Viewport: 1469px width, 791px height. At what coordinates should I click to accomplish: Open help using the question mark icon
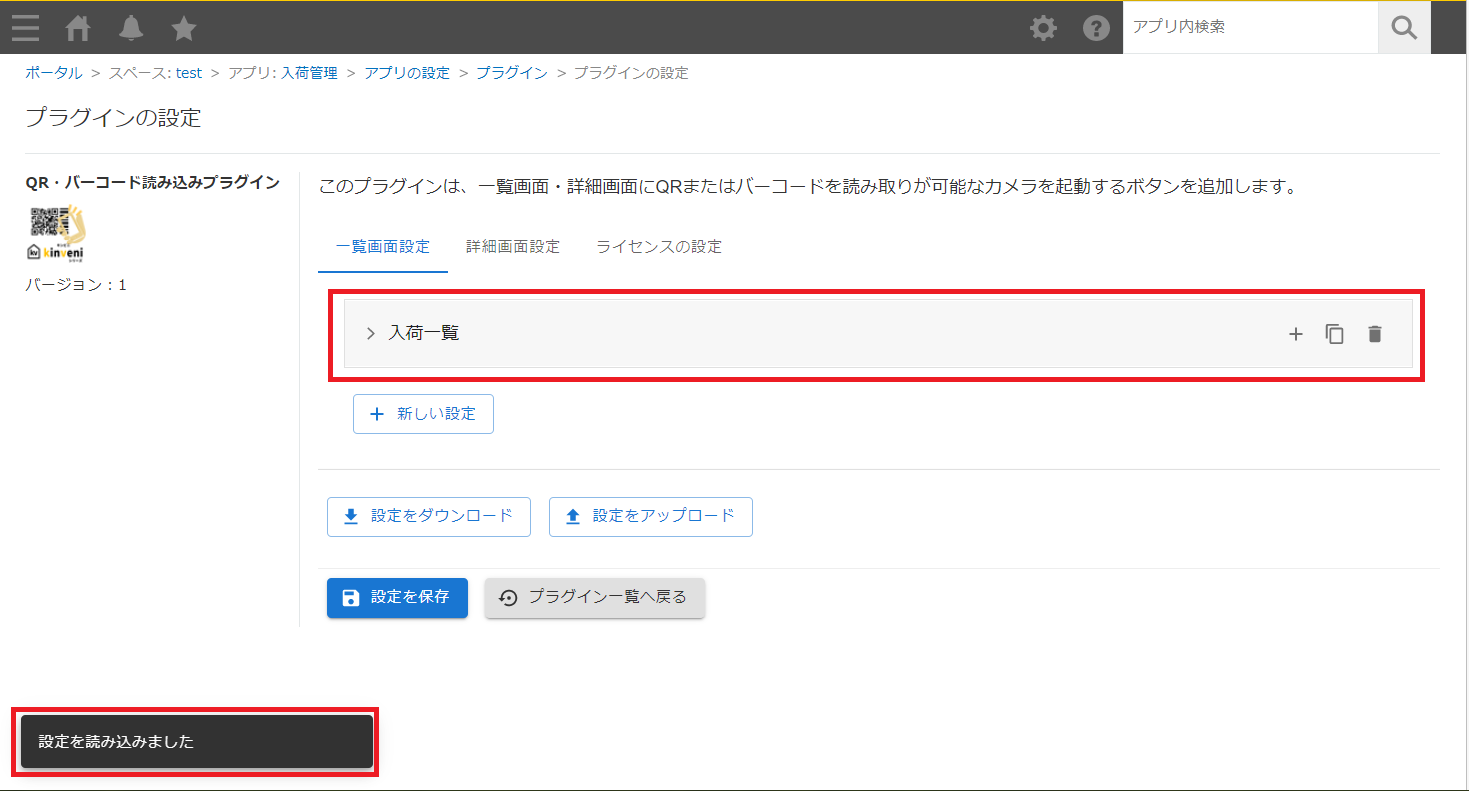pyautogui.click(x=1096, y=28)
